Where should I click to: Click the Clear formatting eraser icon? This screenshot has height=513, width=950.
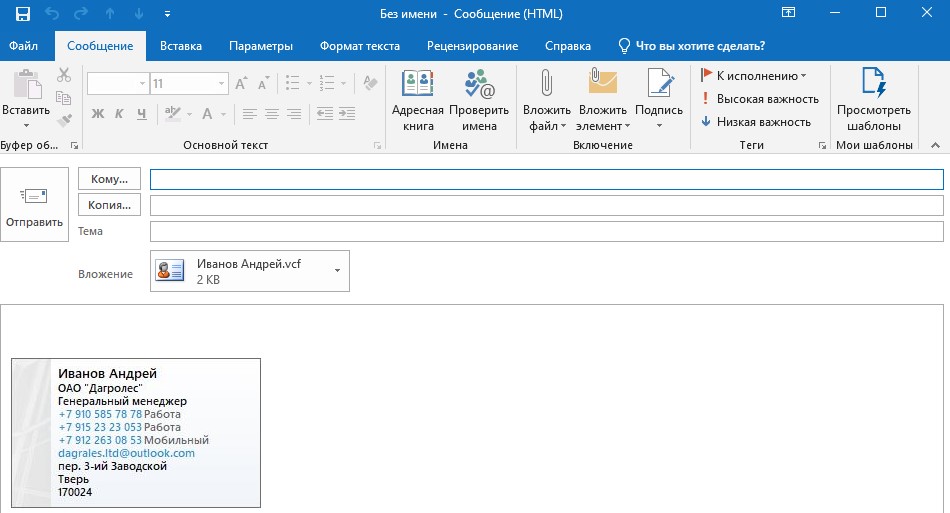tap(370, 83)
